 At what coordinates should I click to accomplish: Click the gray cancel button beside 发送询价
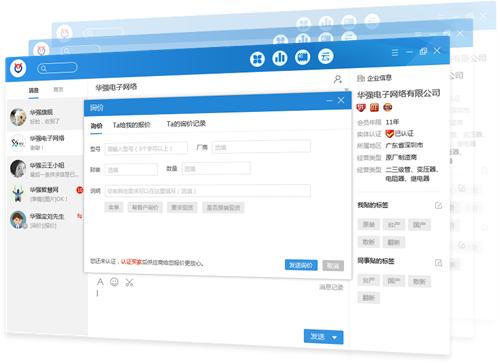point(333,266)
